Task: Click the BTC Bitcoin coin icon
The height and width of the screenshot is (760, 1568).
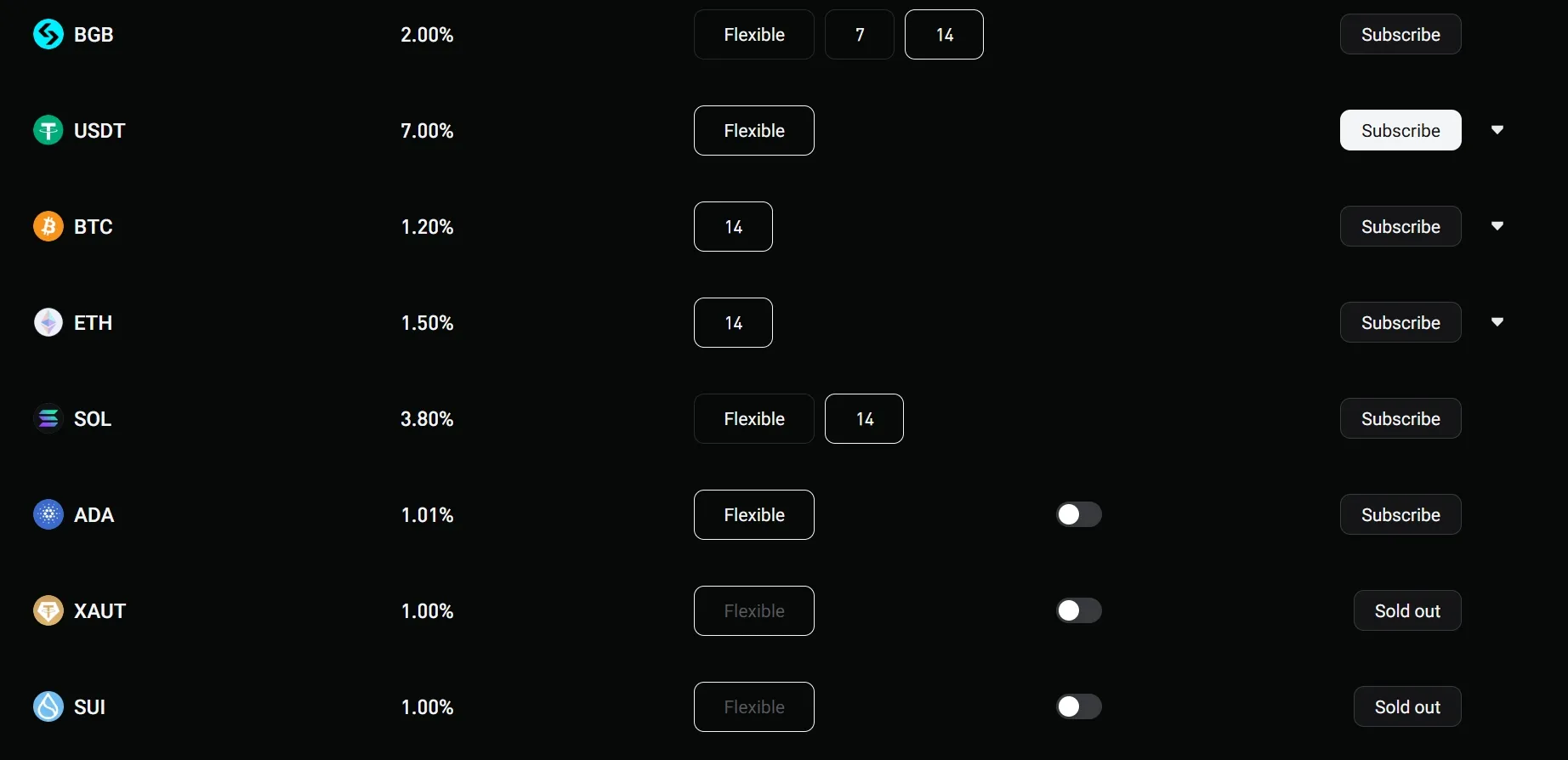Action: (48, 227)
